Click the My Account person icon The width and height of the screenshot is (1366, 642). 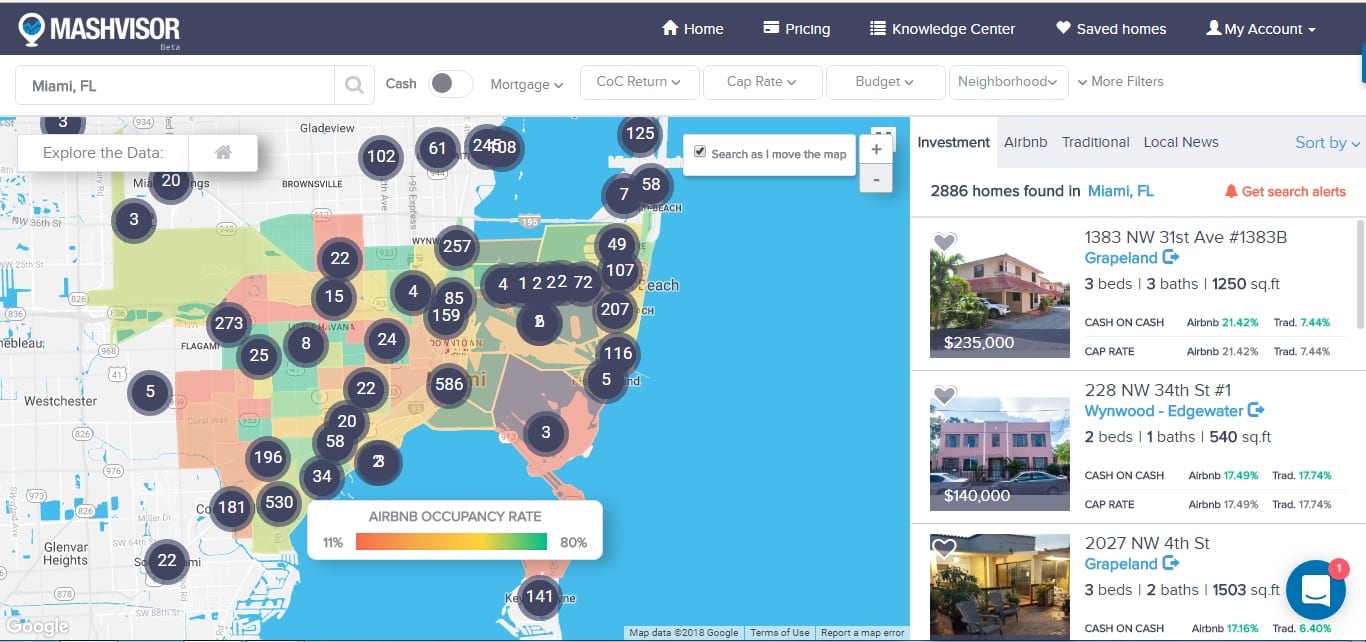point(1213,28)
